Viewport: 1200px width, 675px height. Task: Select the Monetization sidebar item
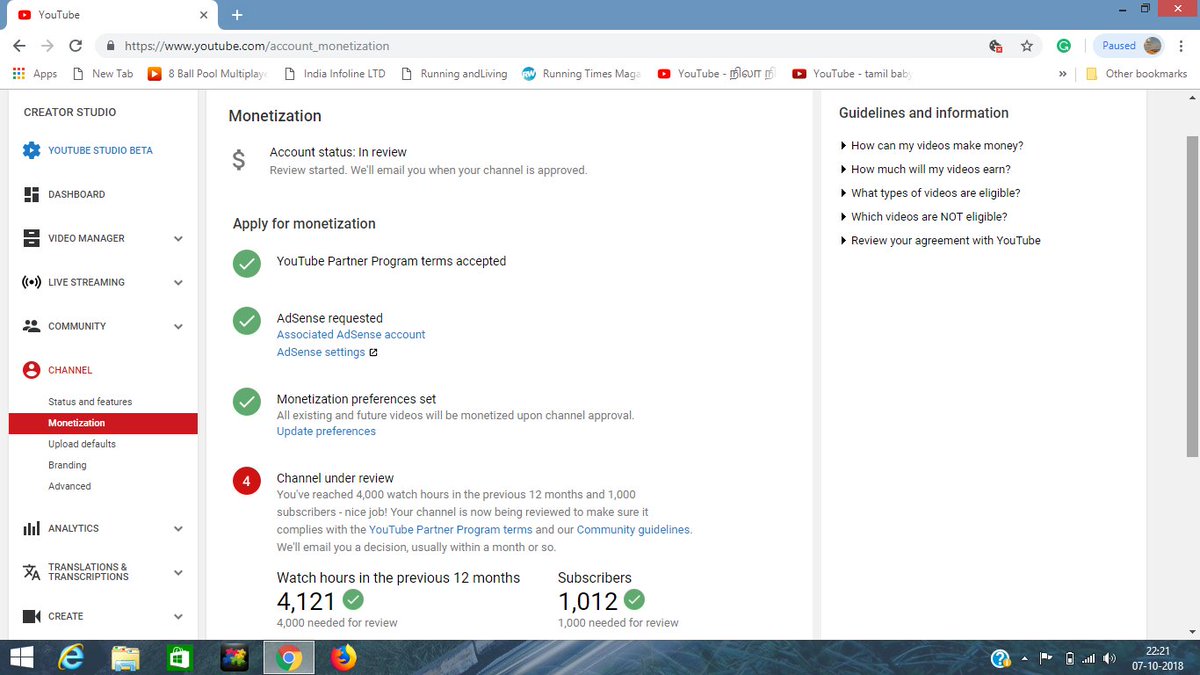103,423
